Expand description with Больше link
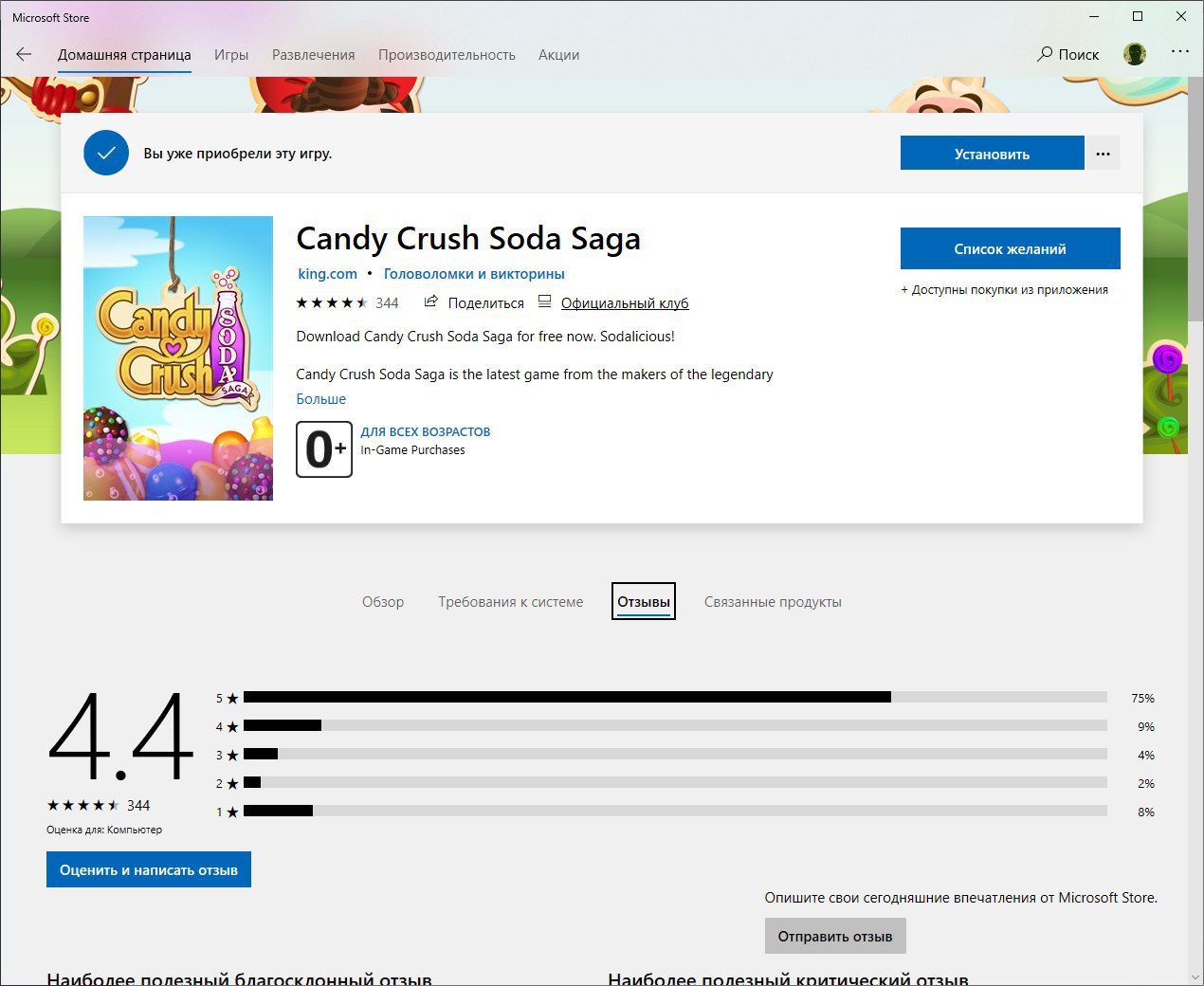 pos(321,399)
